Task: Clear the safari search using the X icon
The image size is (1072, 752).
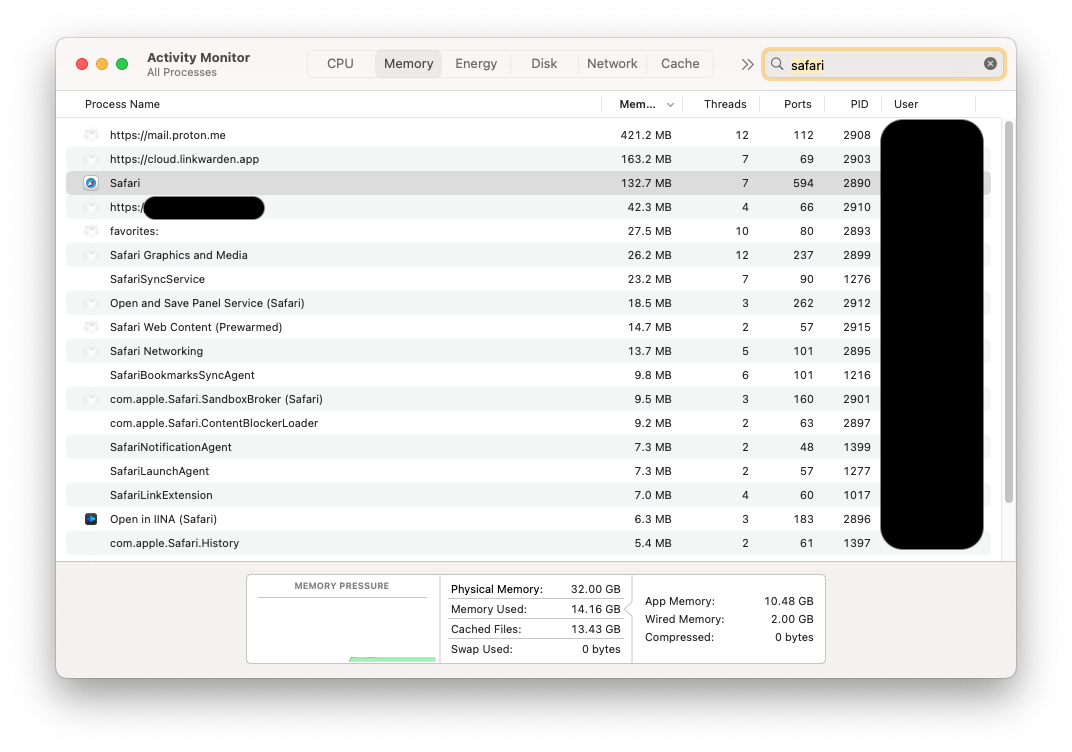Action: (990, 63)
